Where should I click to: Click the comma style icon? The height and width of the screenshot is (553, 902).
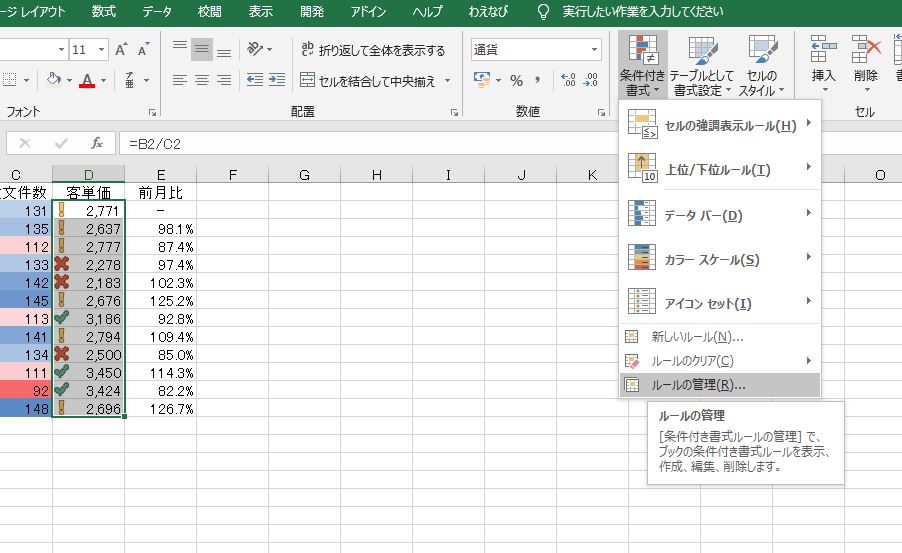(537, 81)
